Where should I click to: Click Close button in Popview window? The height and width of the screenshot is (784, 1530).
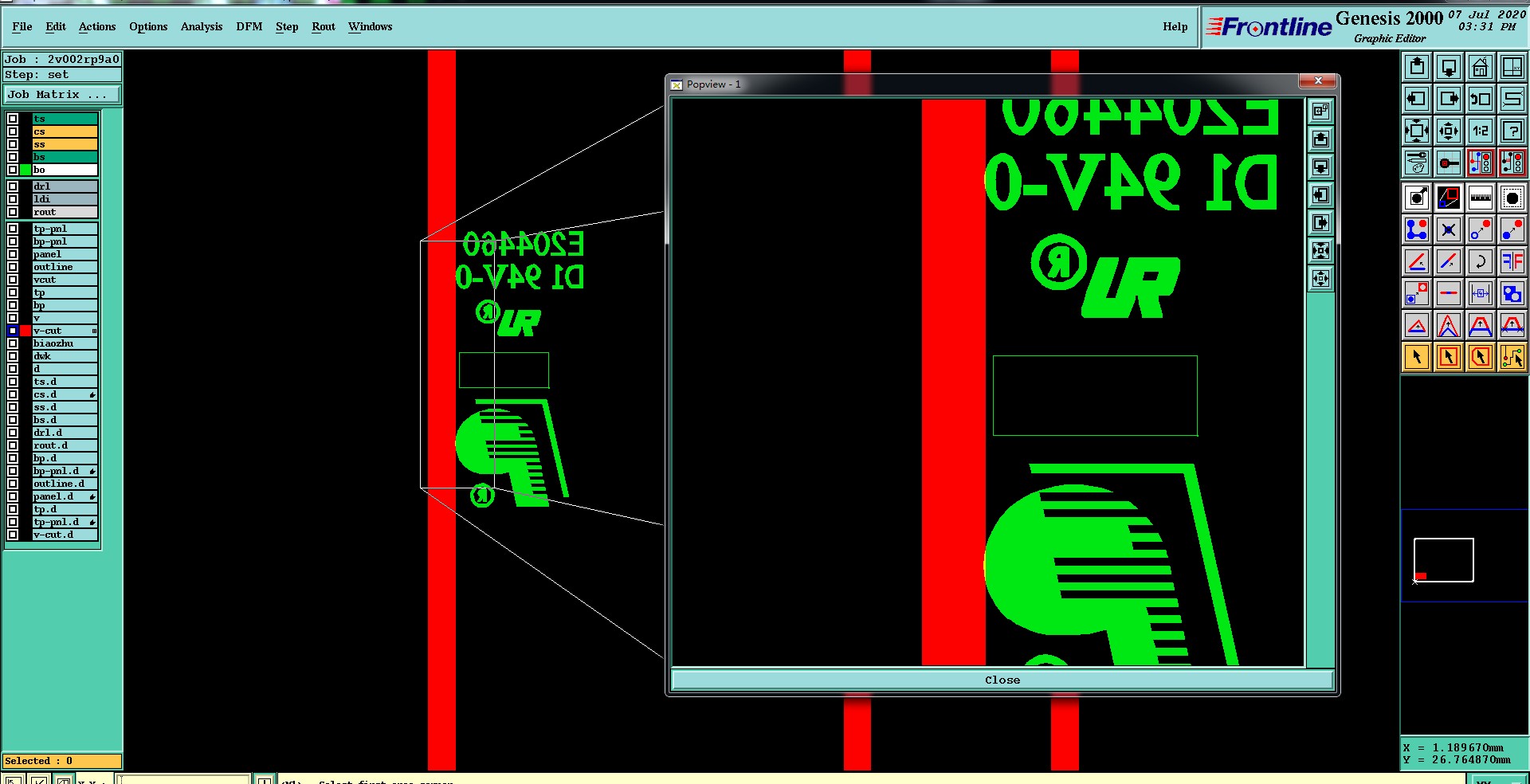tap(1002, 680)
